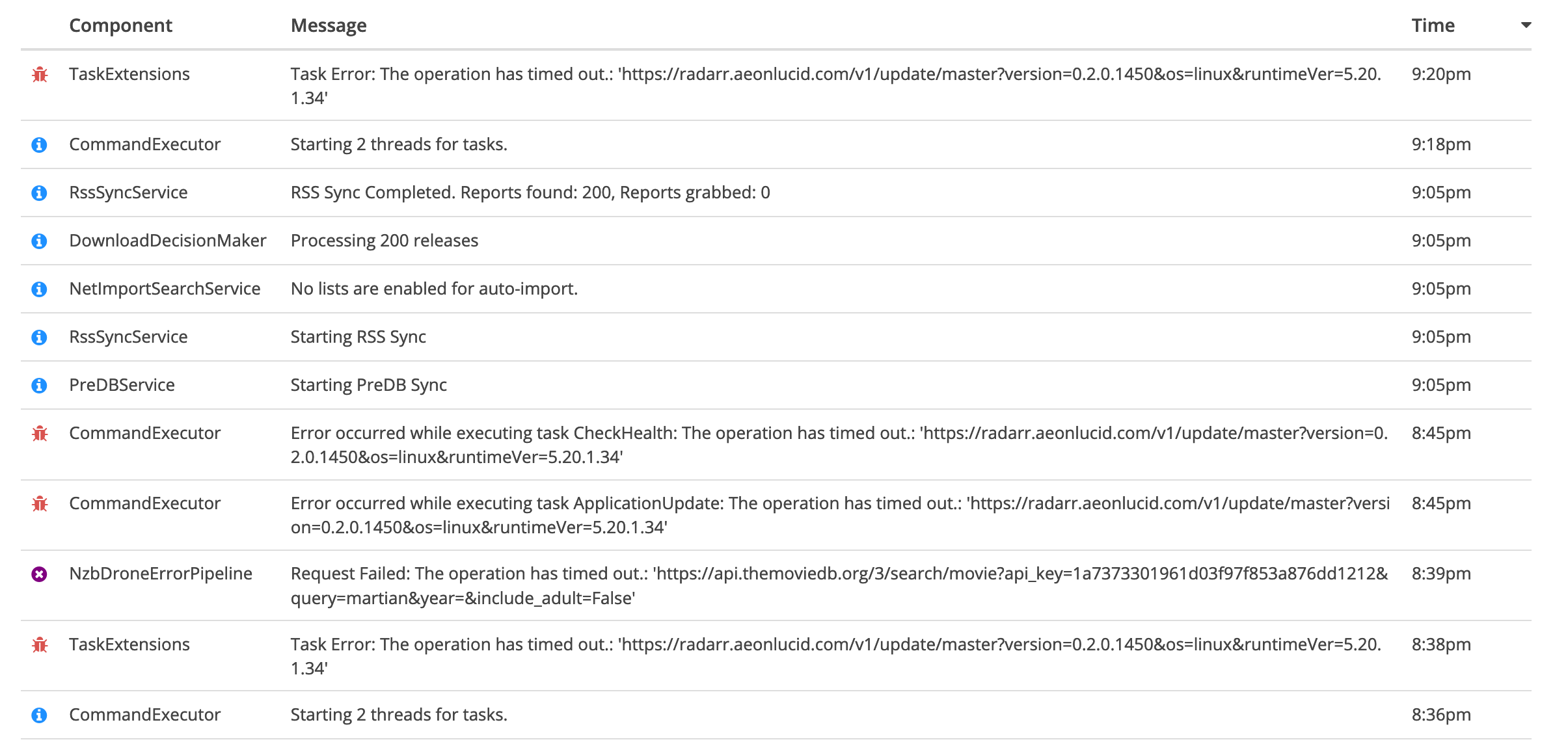Image resolution: width=1568 pixels, height=744 pixels.
Task: Click the info icon next to RssSyncService RSS Sync Completed
Action: [40, 192]
